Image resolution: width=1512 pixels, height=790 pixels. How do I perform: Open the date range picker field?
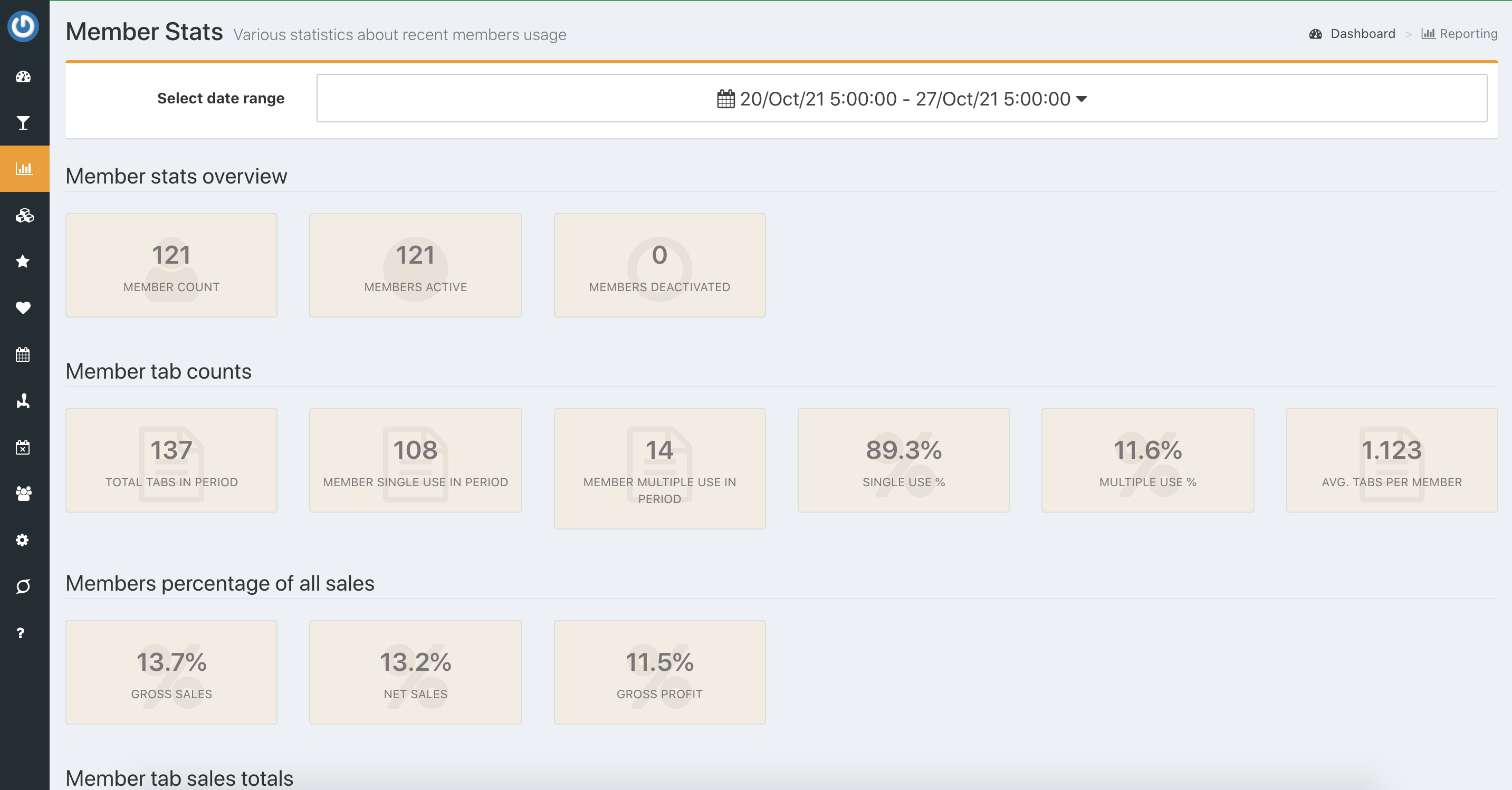pyautogui.click(x=901, y=99)
